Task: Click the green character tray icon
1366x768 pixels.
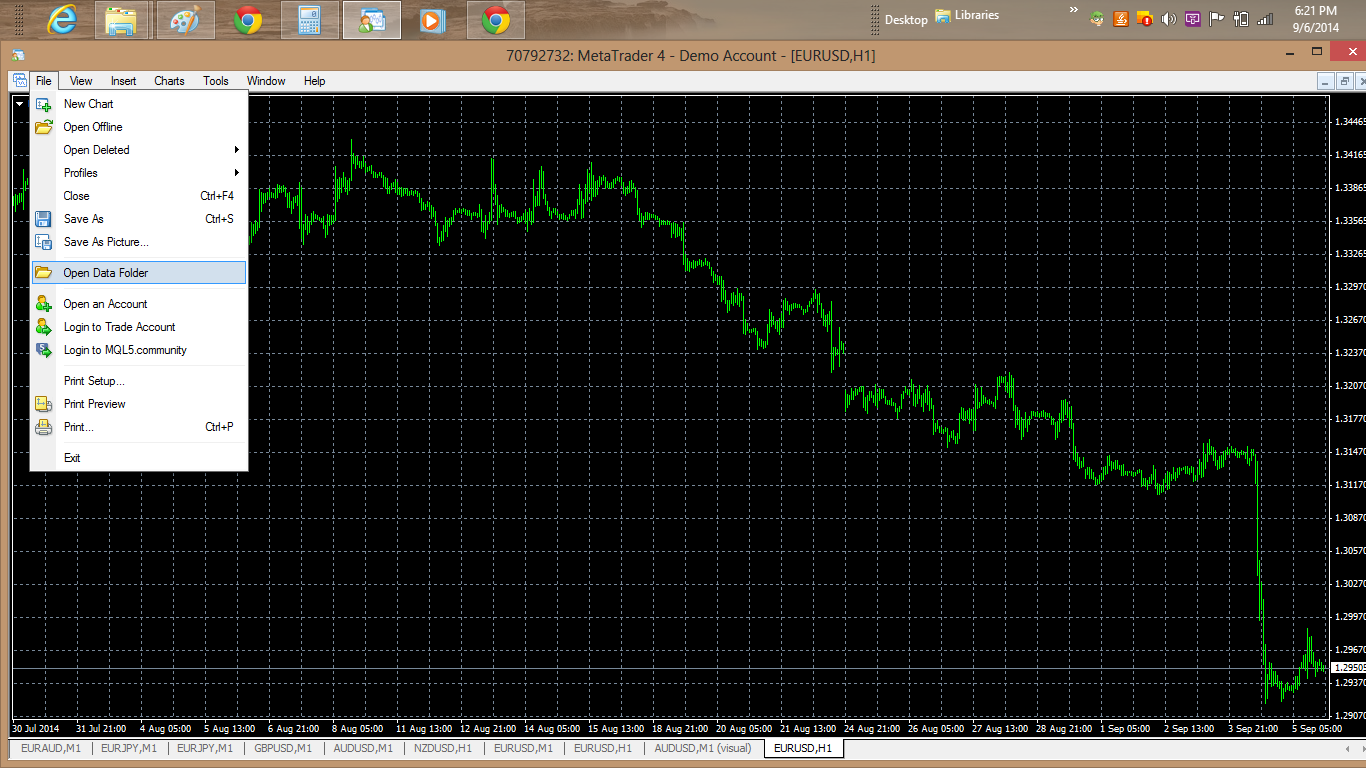Action: click(x=1098, y=19)
